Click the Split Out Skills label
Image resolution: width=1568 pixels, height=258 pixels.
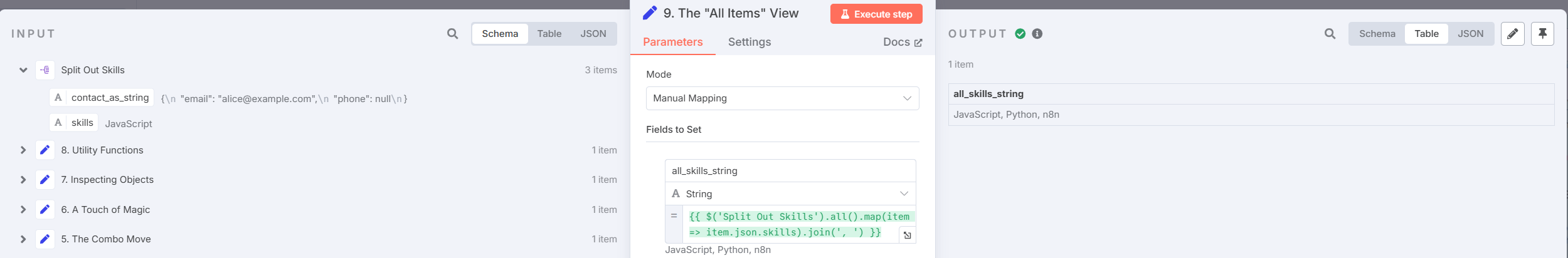[x=93, y=70]
